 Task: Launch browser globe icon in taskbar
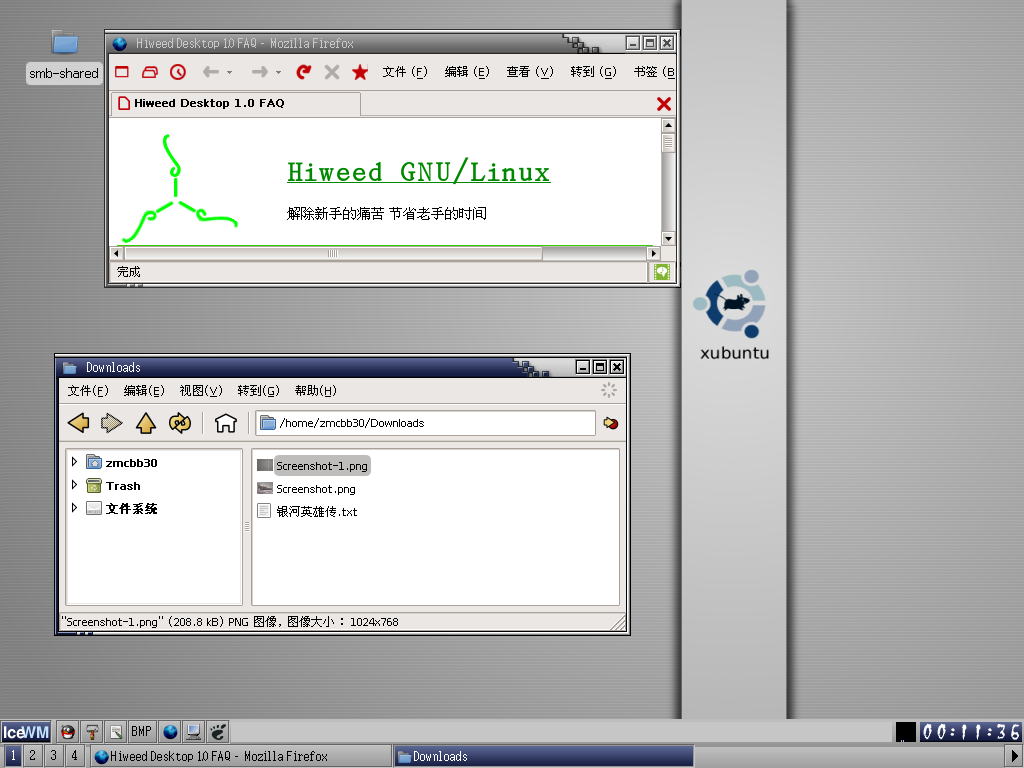coord(170,732)
